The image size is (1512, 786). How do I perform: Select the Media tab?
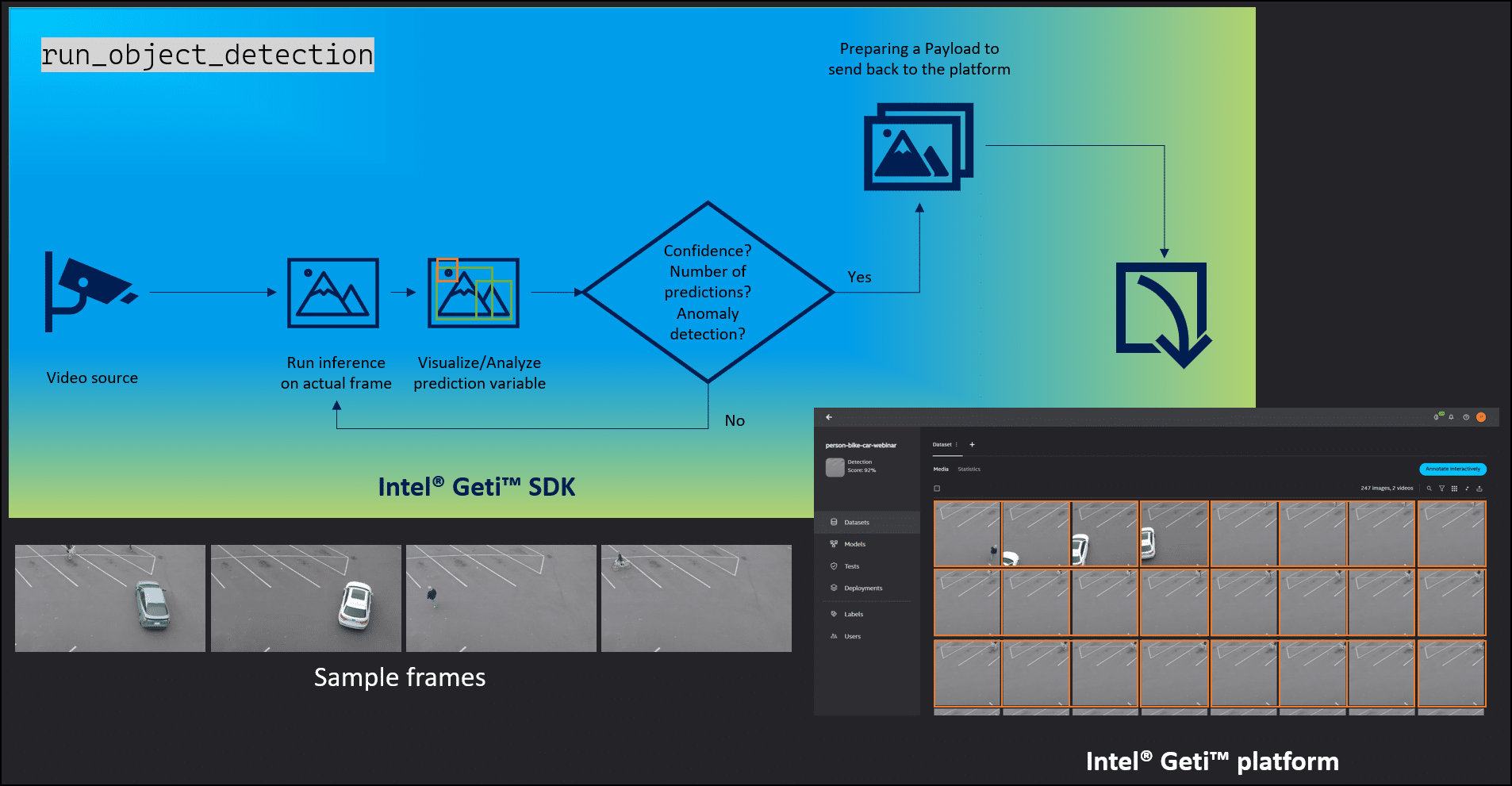click(941, 470)
